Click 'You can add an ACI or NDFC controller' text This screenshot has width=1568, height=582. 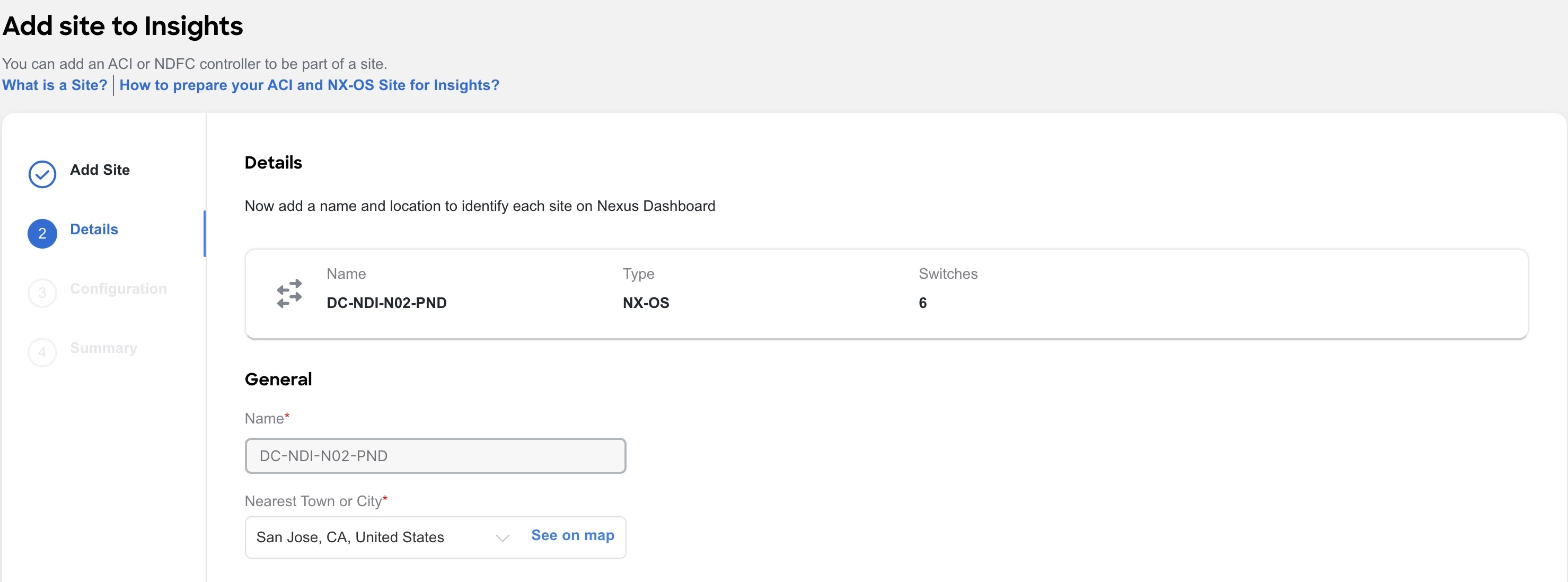click(195, 64)
